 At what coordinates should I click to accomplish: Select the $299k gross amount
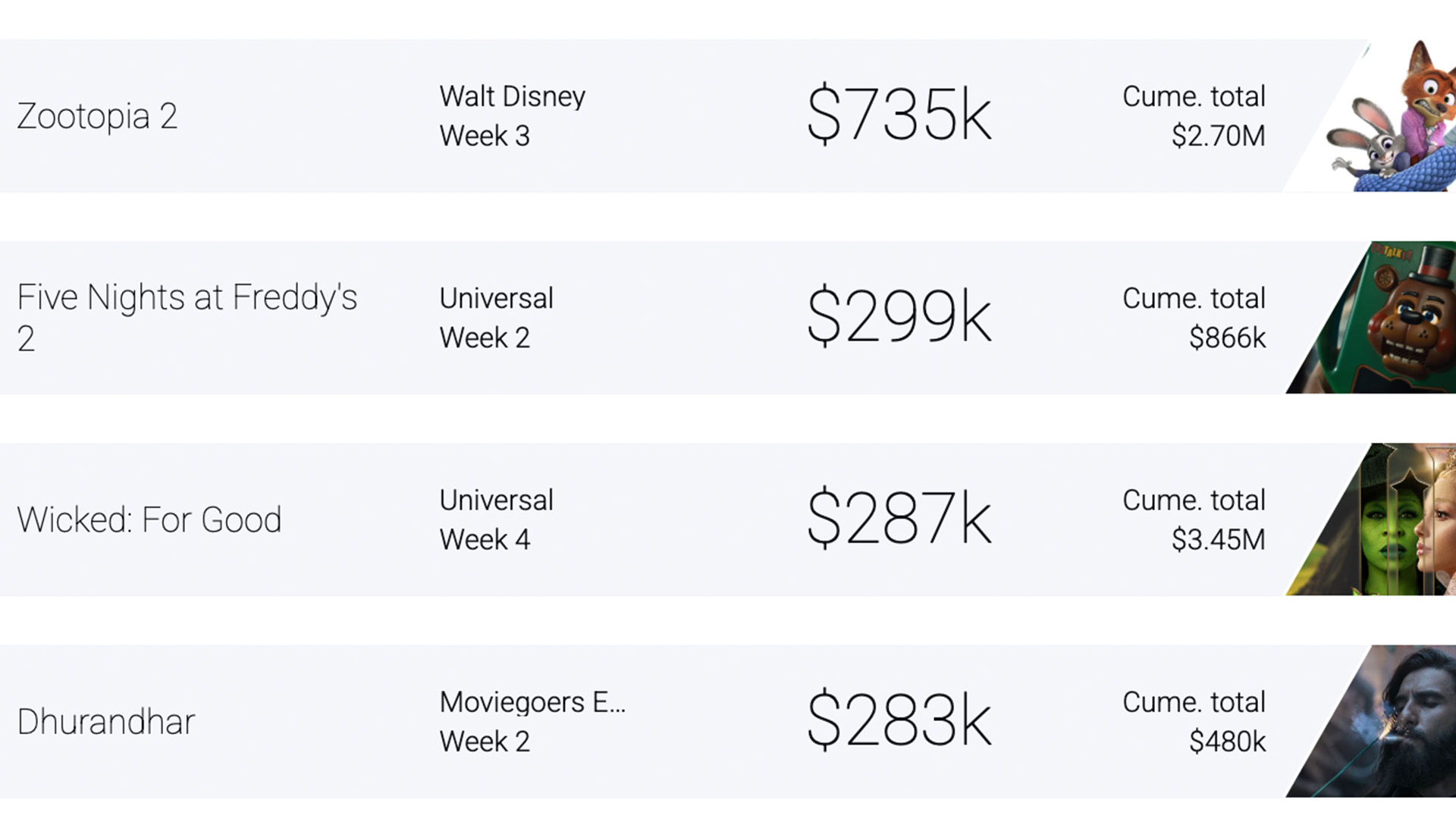(899, 317)
